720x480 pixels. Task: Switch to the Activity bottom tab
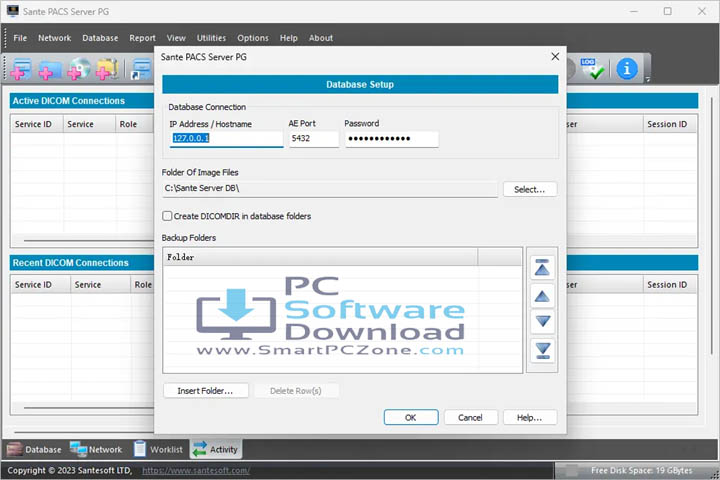point(215,449)
